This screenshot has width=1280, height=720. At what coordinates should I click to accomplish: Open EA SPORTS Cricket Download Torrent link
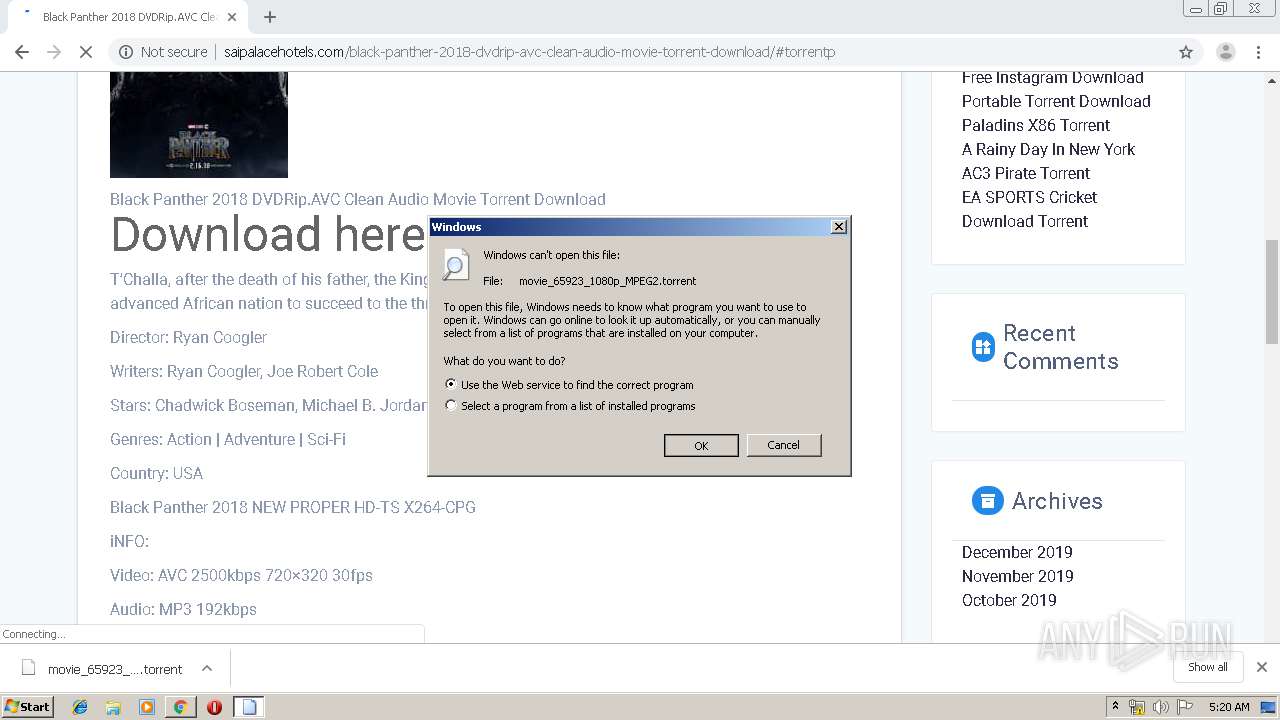point(1030,209)
